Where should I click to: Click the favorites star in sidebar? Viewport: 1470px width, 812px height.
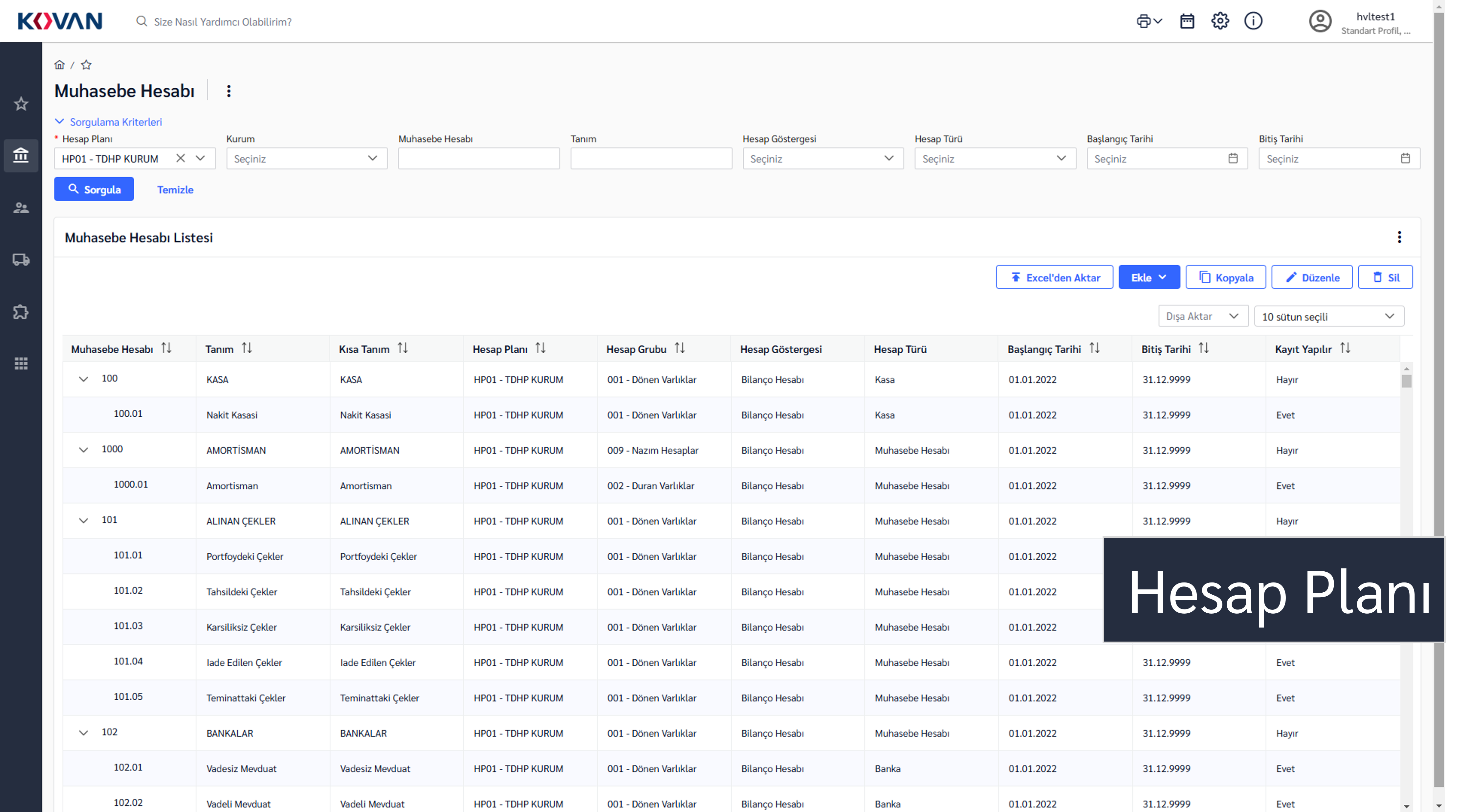click(21, 104)
